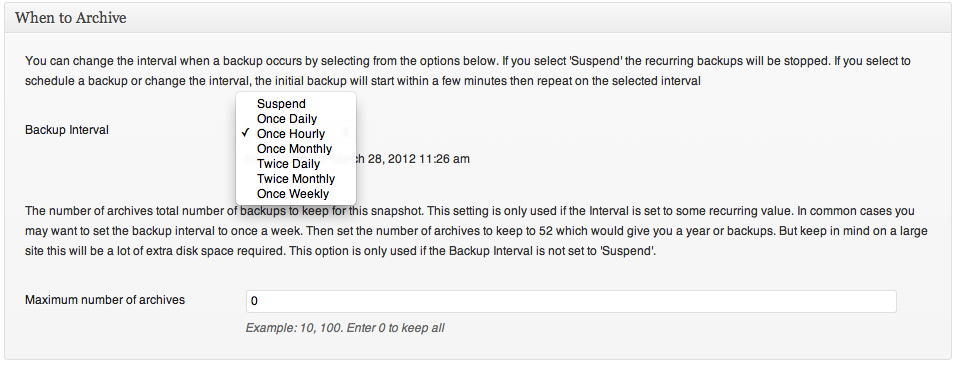
Task: Focus the Maximum number of archives field
Action: 571,301
